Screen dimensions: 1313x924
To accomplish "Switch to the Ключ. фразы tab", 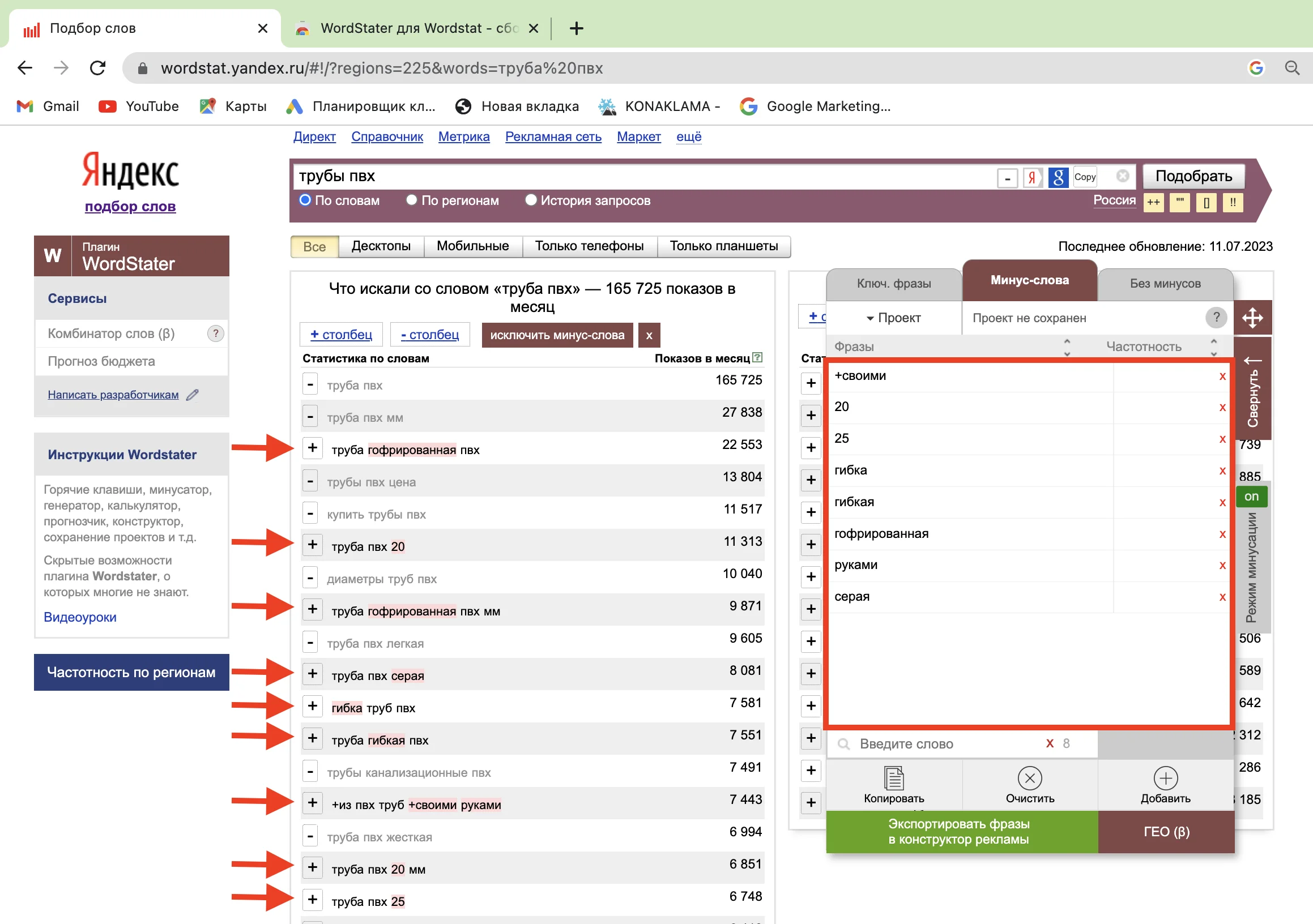I will pos(893,284).
